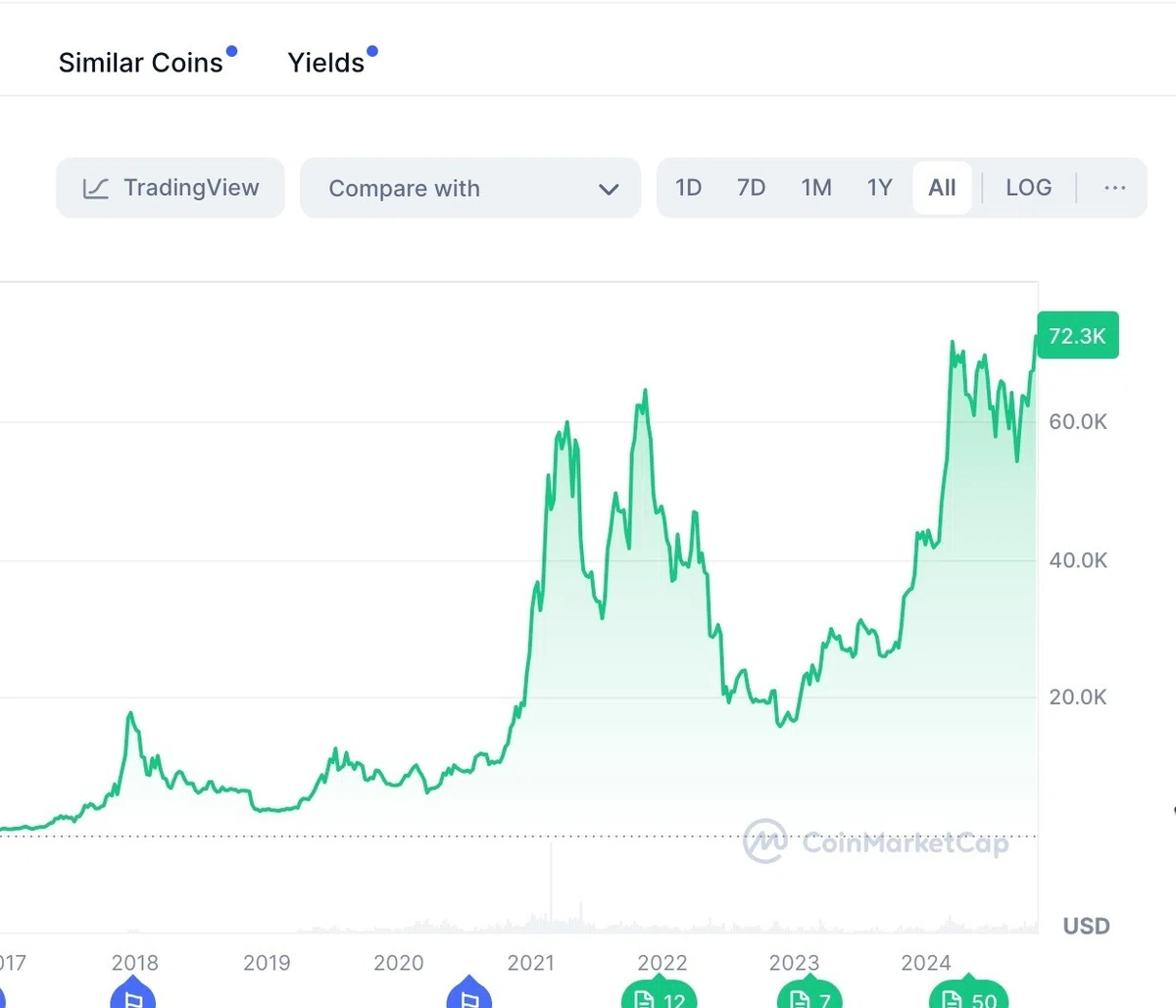Select the 1M time range
1176x1008 pixels.
[x=816, y=187]
